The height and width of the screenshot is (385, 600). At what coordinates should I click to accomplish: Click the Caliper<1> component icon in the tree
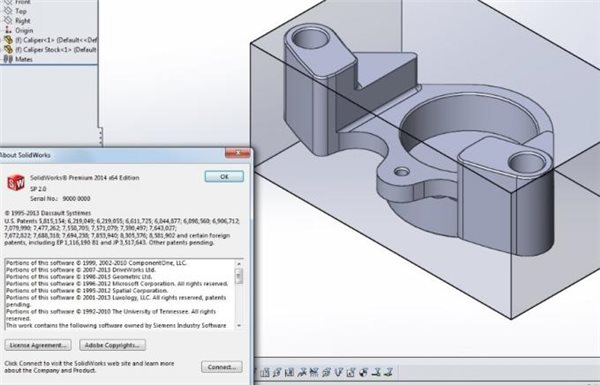(8, 40)
